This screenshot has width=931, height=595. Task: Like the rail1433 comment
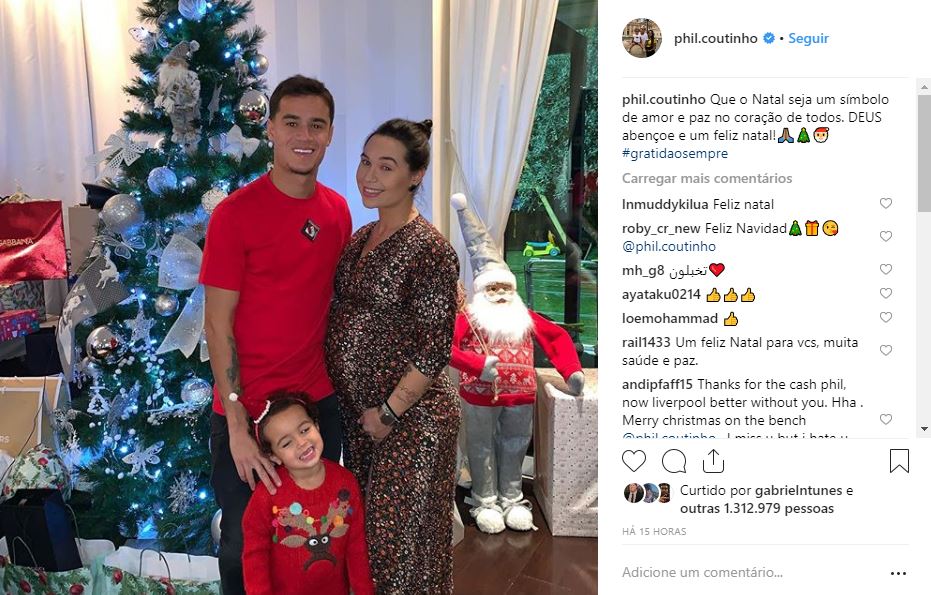point(886,350)
